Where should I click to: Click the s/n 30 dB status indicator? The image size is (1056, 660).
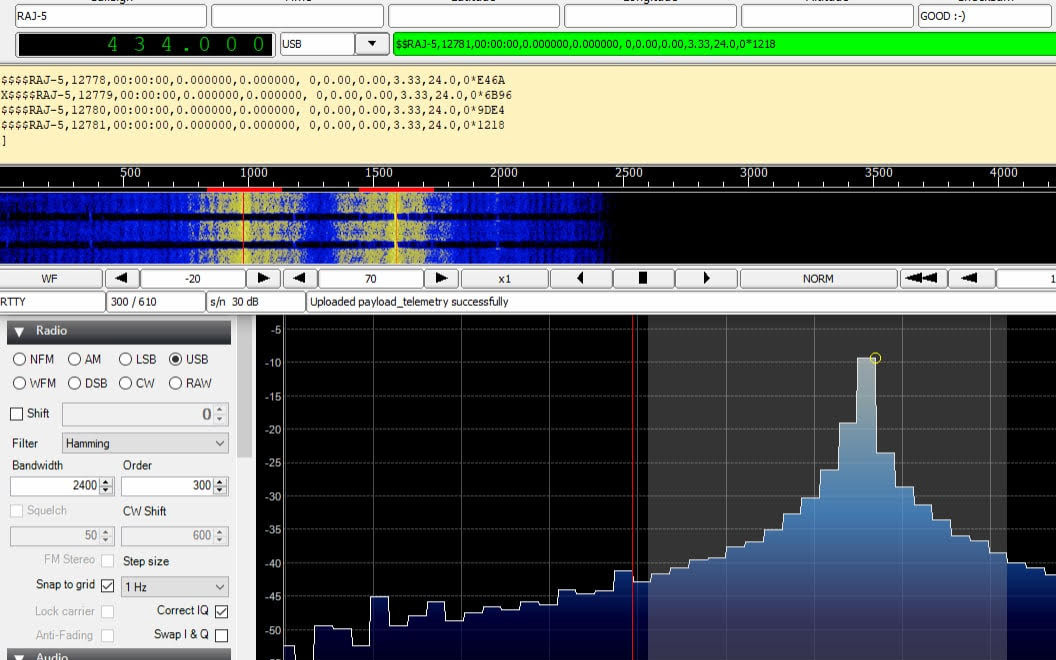pyautogui.click(x=256, y=302)
